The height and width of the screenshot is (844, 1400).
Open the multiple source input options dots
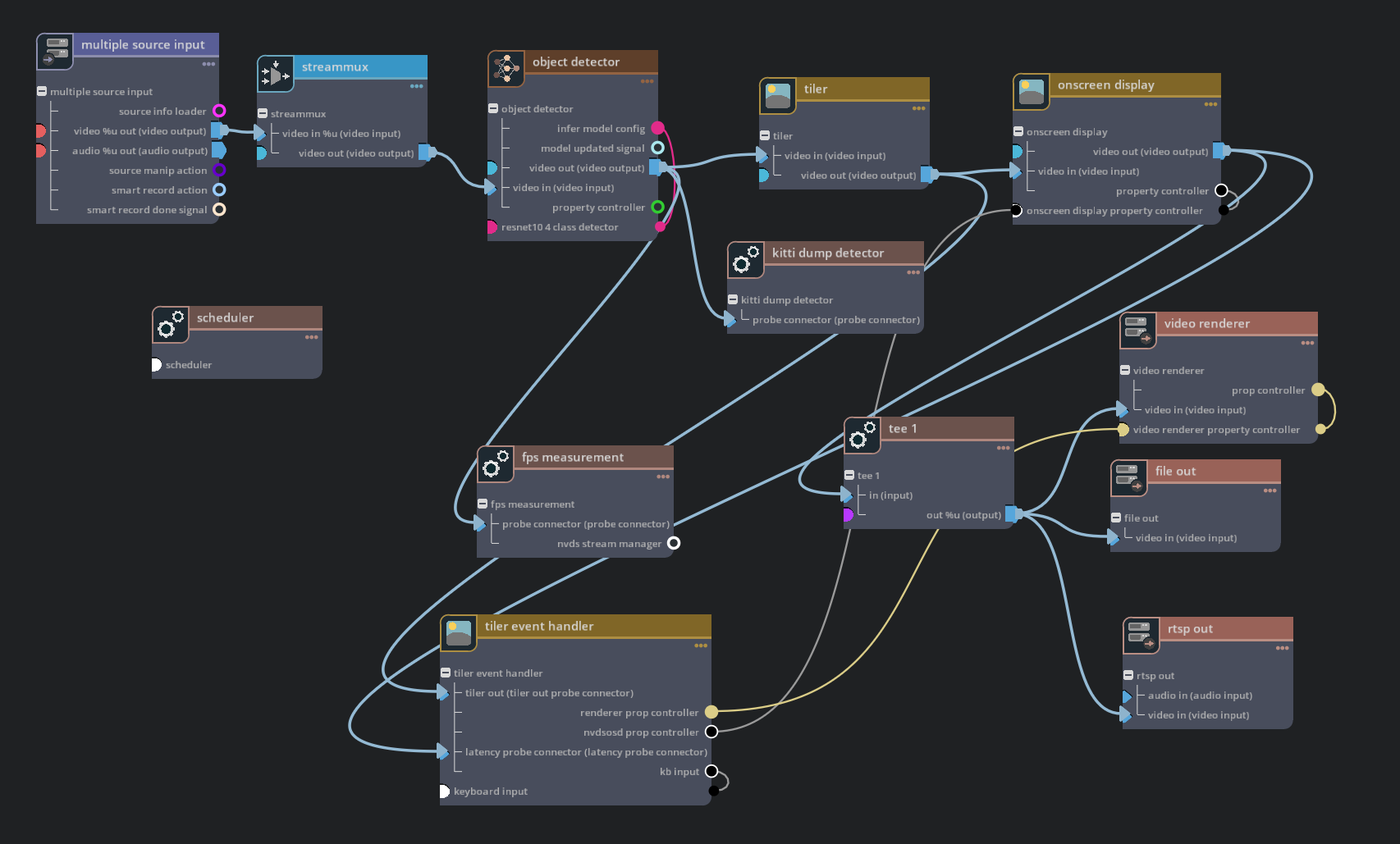pos(209,64)
